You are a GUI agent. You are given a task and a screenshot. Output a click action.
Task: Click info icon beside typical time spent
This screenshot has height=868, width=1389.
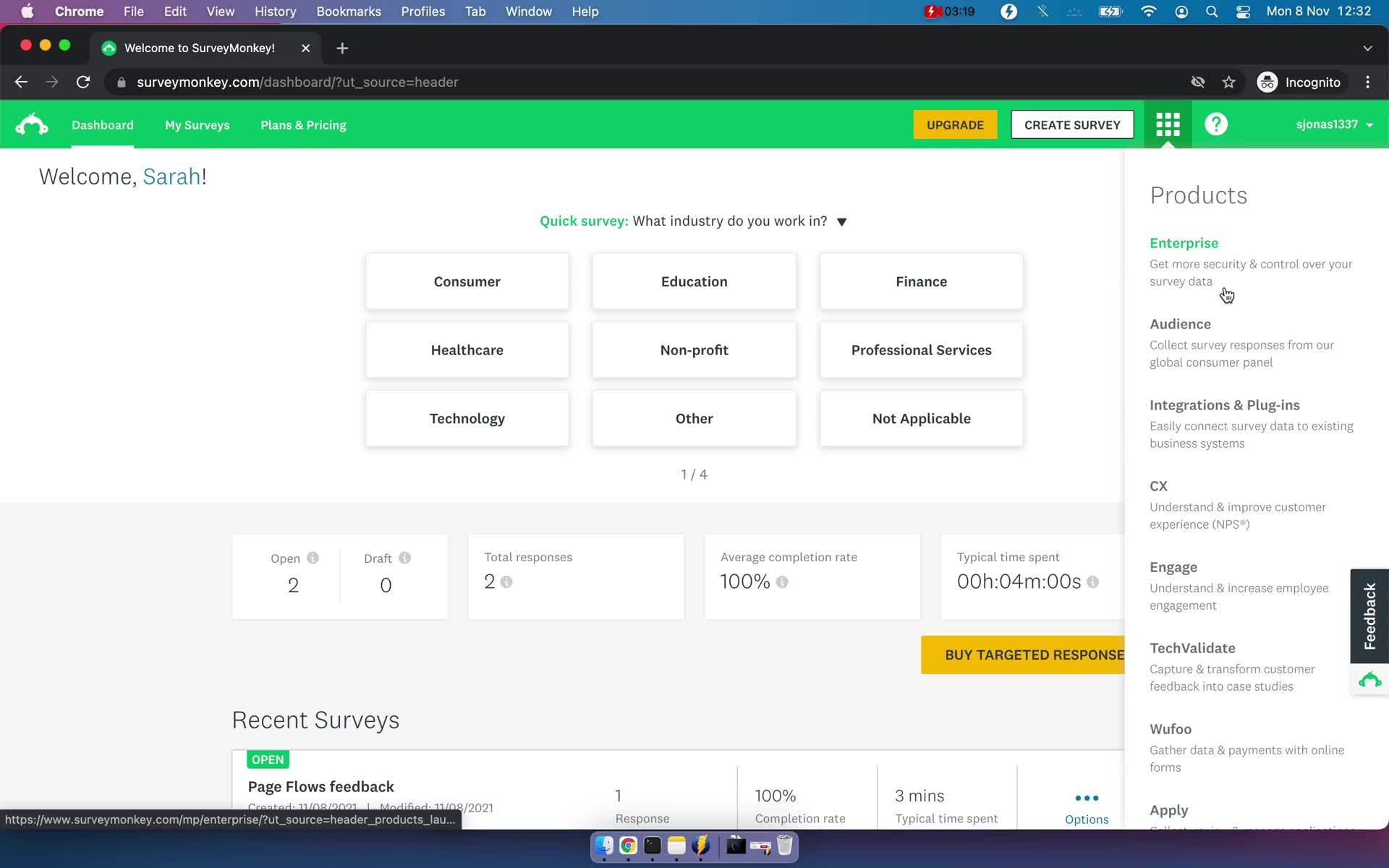[1093, 582]
